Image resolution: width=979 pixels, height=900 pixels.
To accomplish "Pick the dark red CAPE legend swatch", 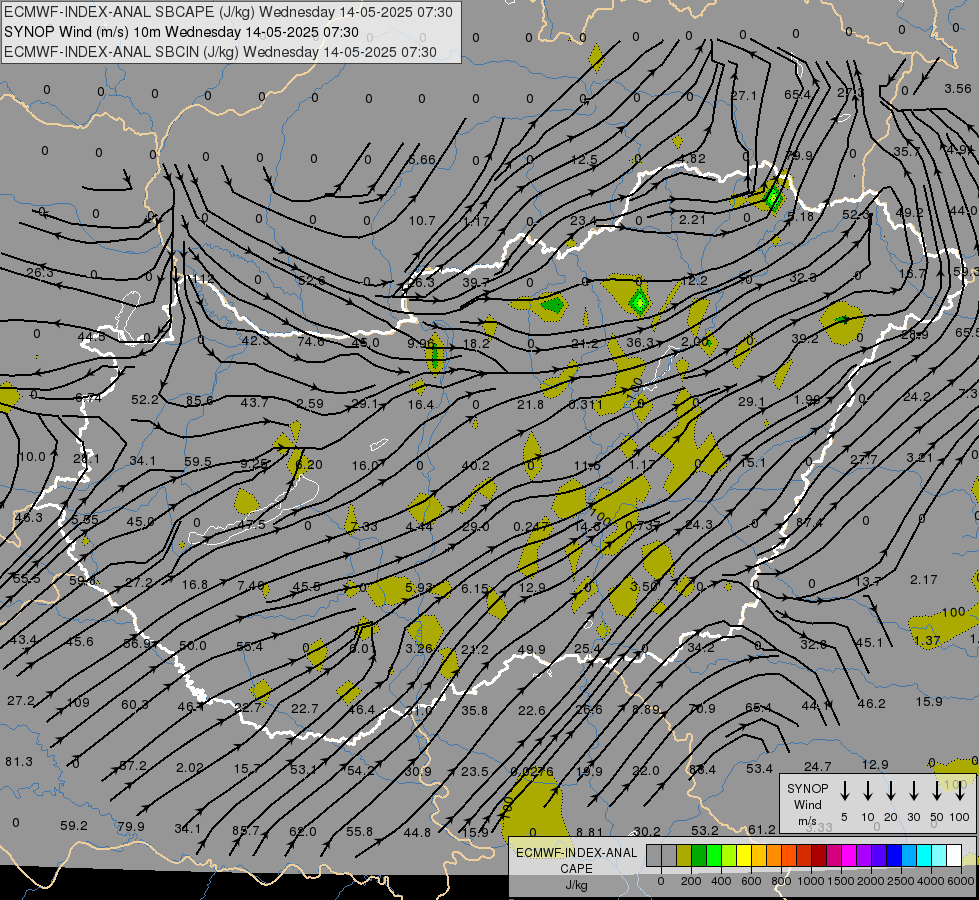I will coord(820,855).
